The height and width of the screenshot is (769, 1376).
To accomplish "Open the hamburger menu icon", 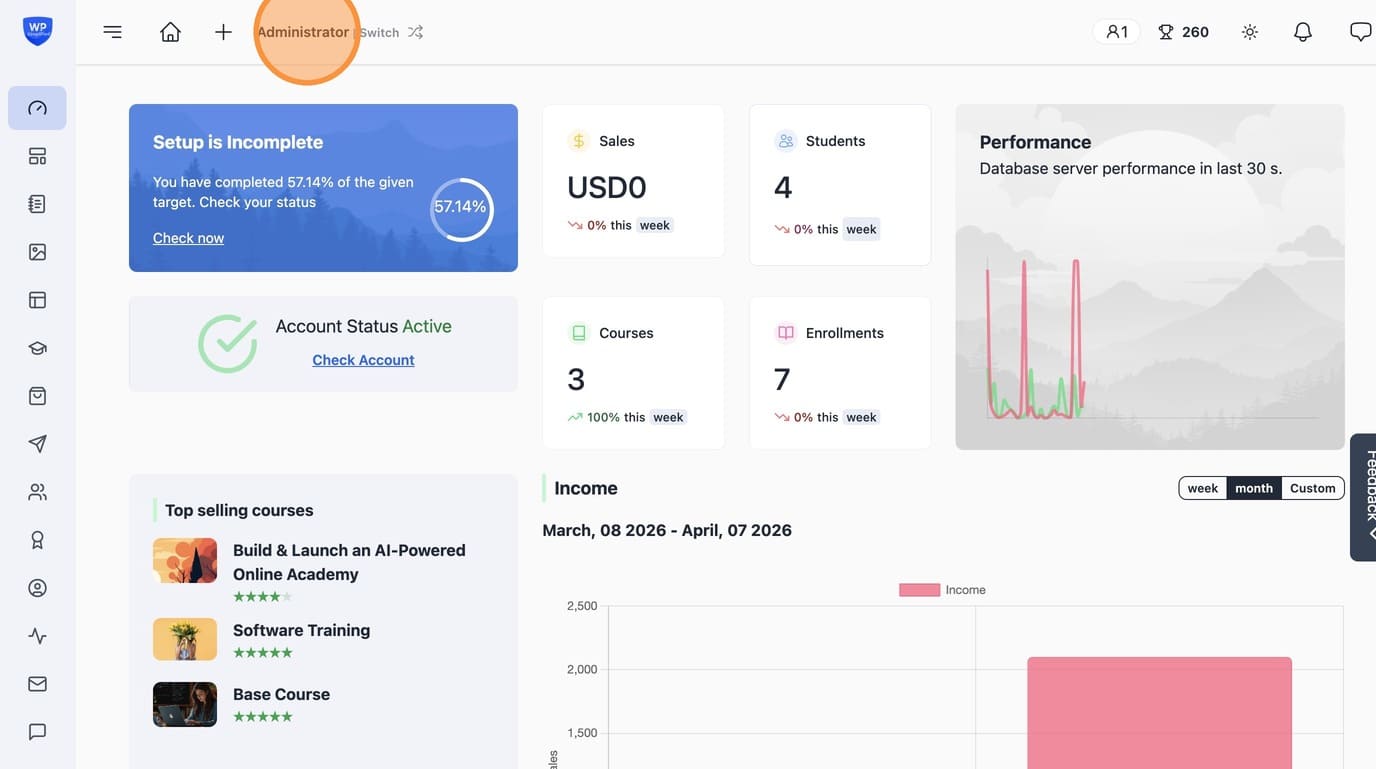I will pyautogui.click(x=113, y=32).
